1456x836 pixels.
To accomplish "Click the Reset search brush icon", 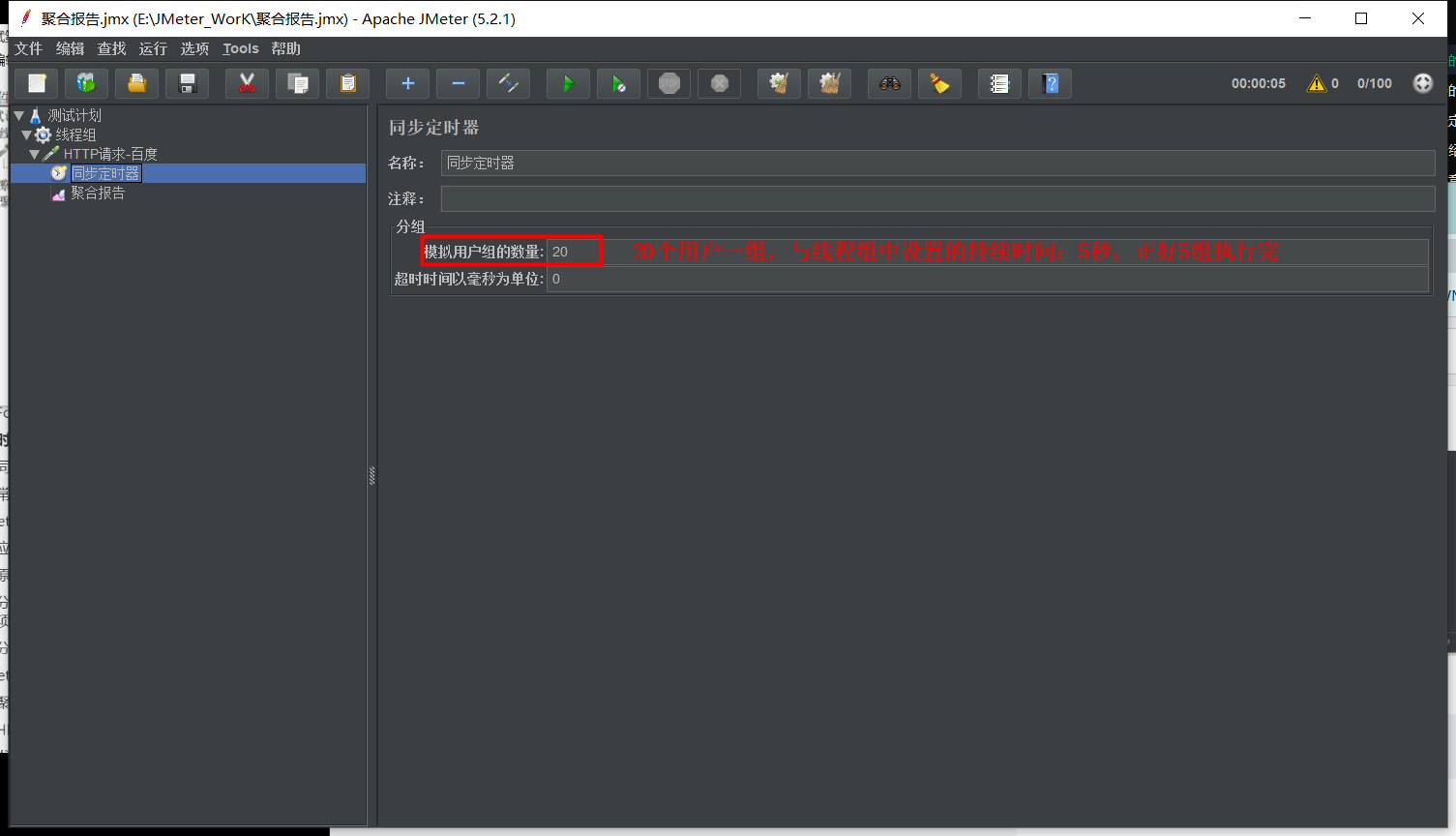I will point(939,83).
